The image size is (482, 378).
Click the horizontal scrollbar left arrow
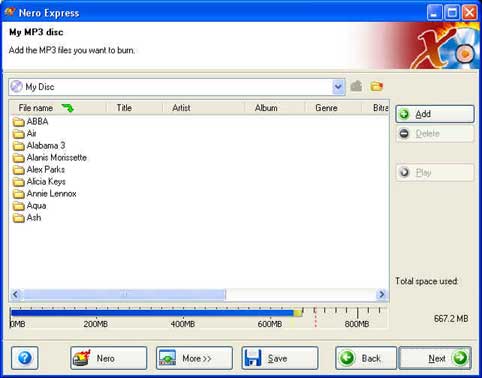15,294
